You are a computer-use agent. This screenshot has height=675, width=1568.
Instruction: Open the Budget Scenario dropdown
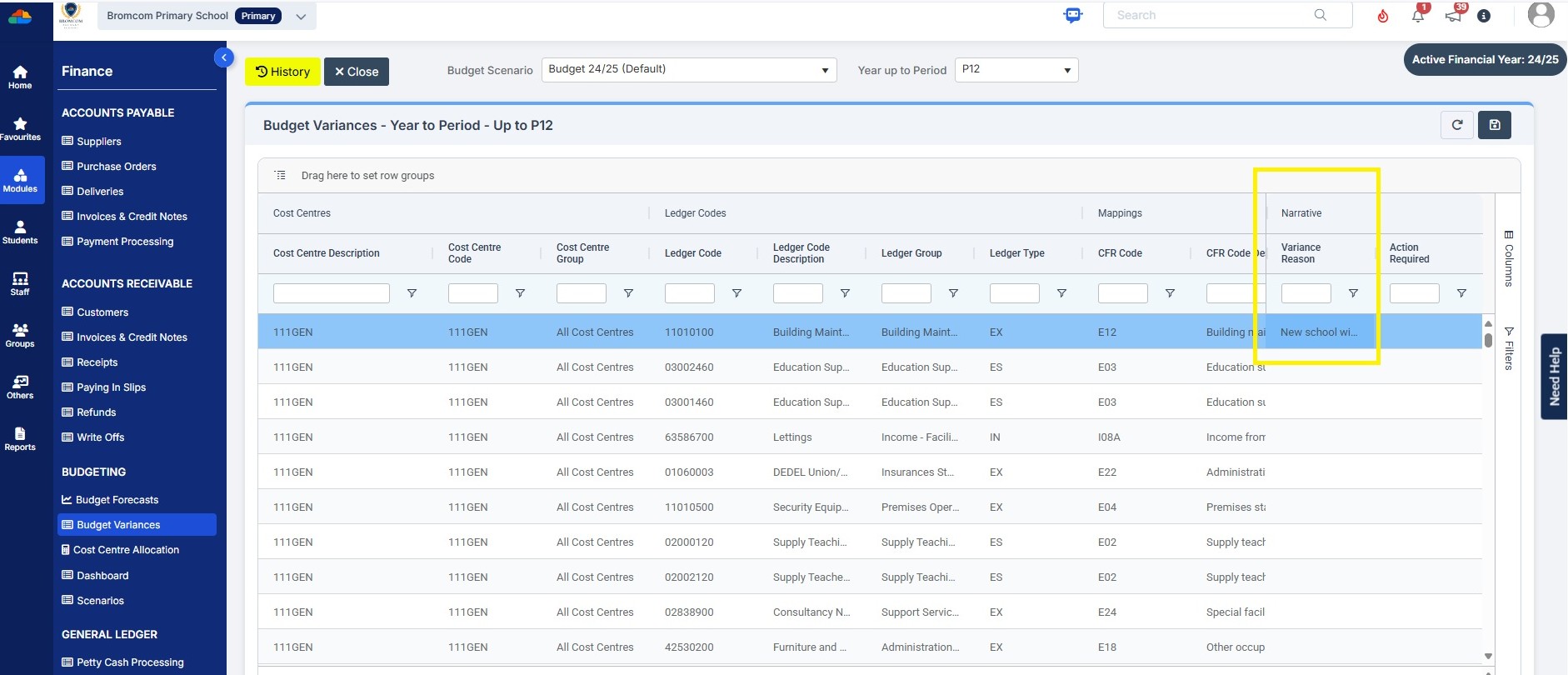[x=689, y=70]
